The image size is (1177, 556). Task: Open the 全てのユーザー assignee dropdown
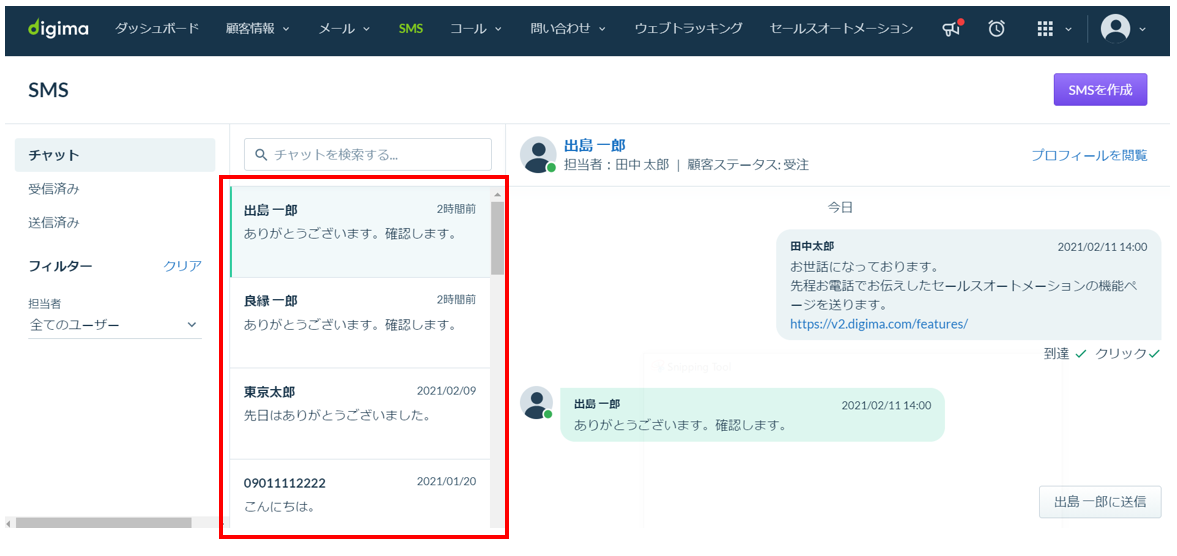[x=115, y=325]
